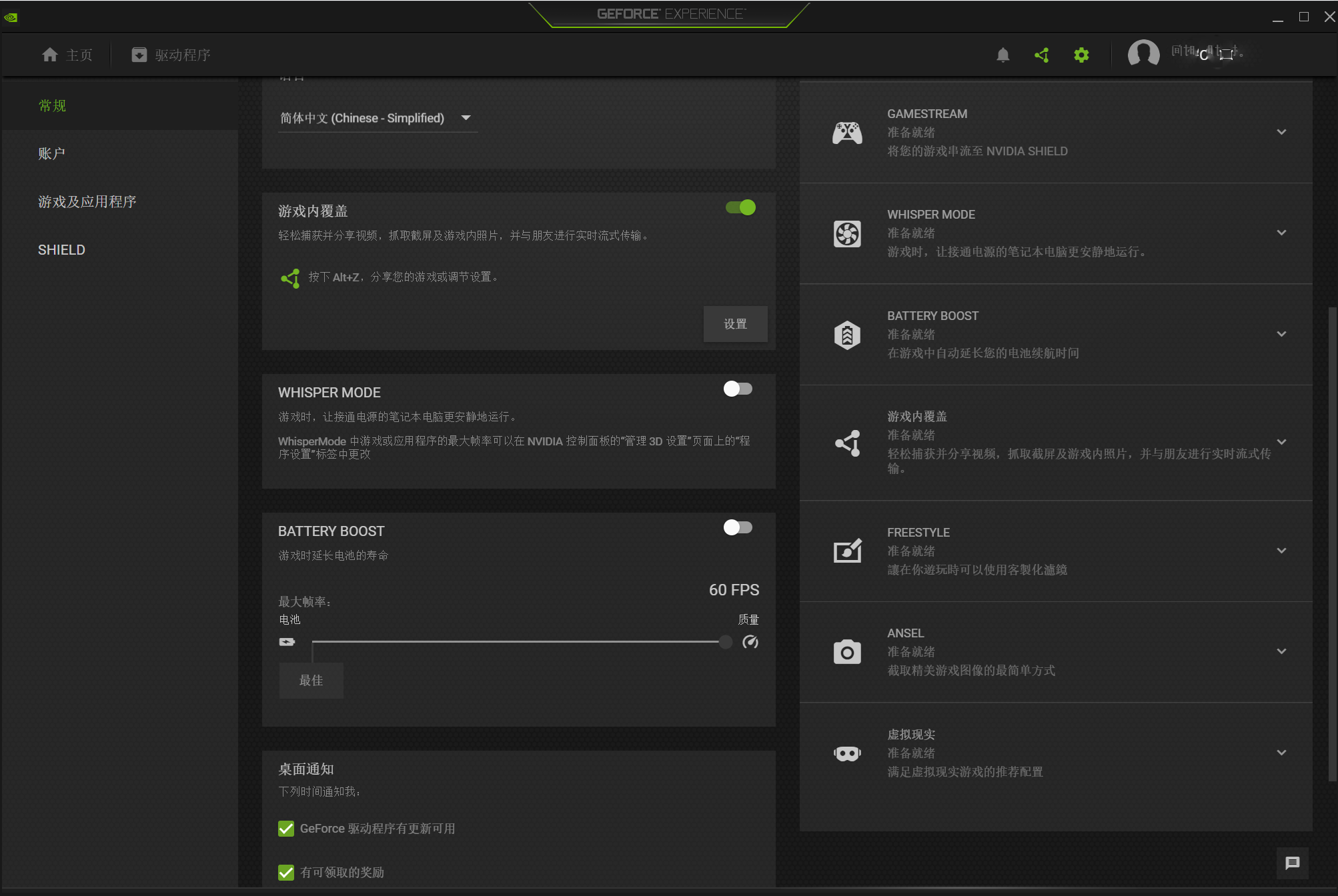1338x896 pixels.
Task: Select 常规 in the sidebar
Action: (120, 105)
